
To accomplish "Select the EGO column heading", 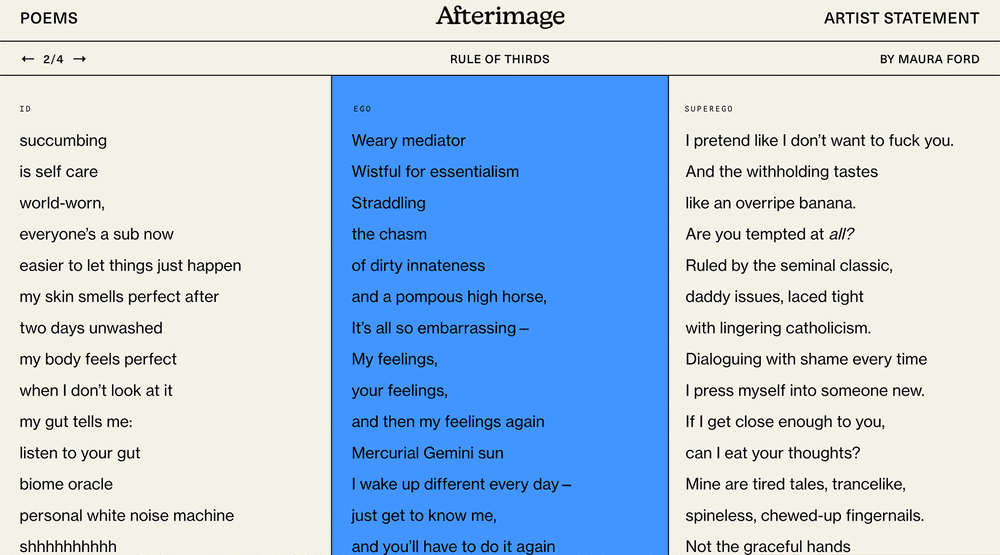I will [x=362, y=108].
